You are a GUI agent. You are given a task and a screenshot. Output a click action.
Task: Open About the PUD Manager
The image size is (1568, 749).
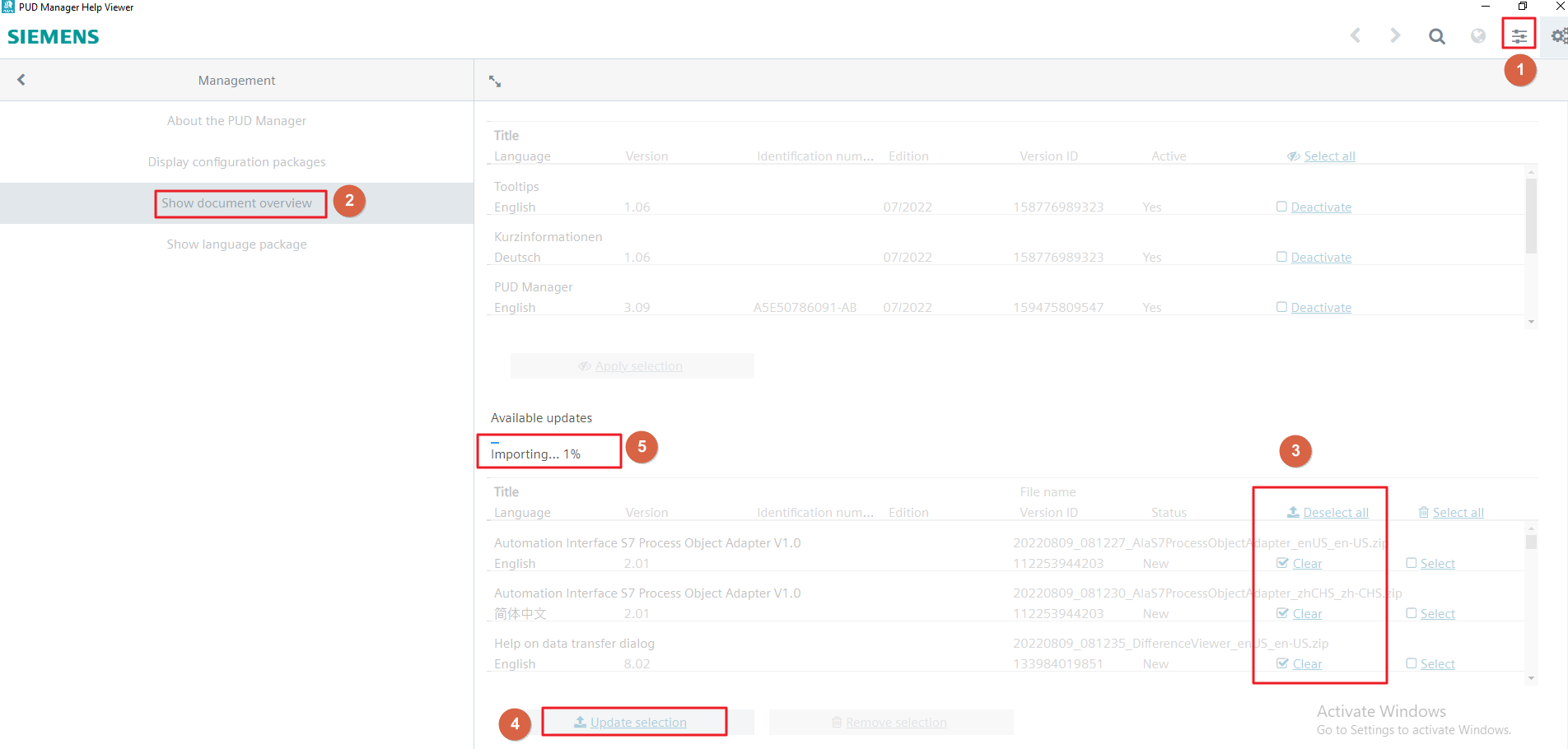[x=236, y=121]
